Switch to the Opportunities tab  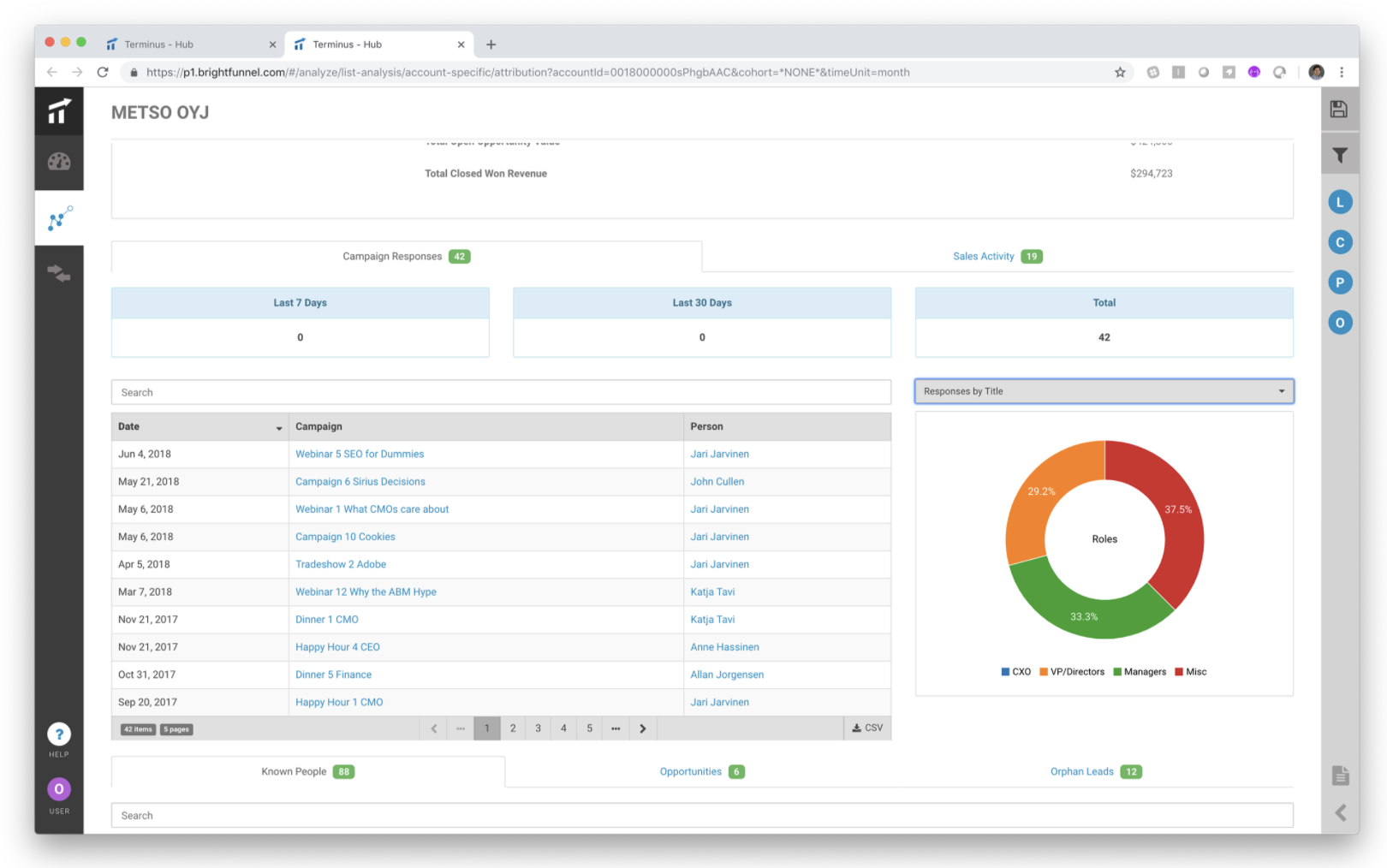coord(702,771)
